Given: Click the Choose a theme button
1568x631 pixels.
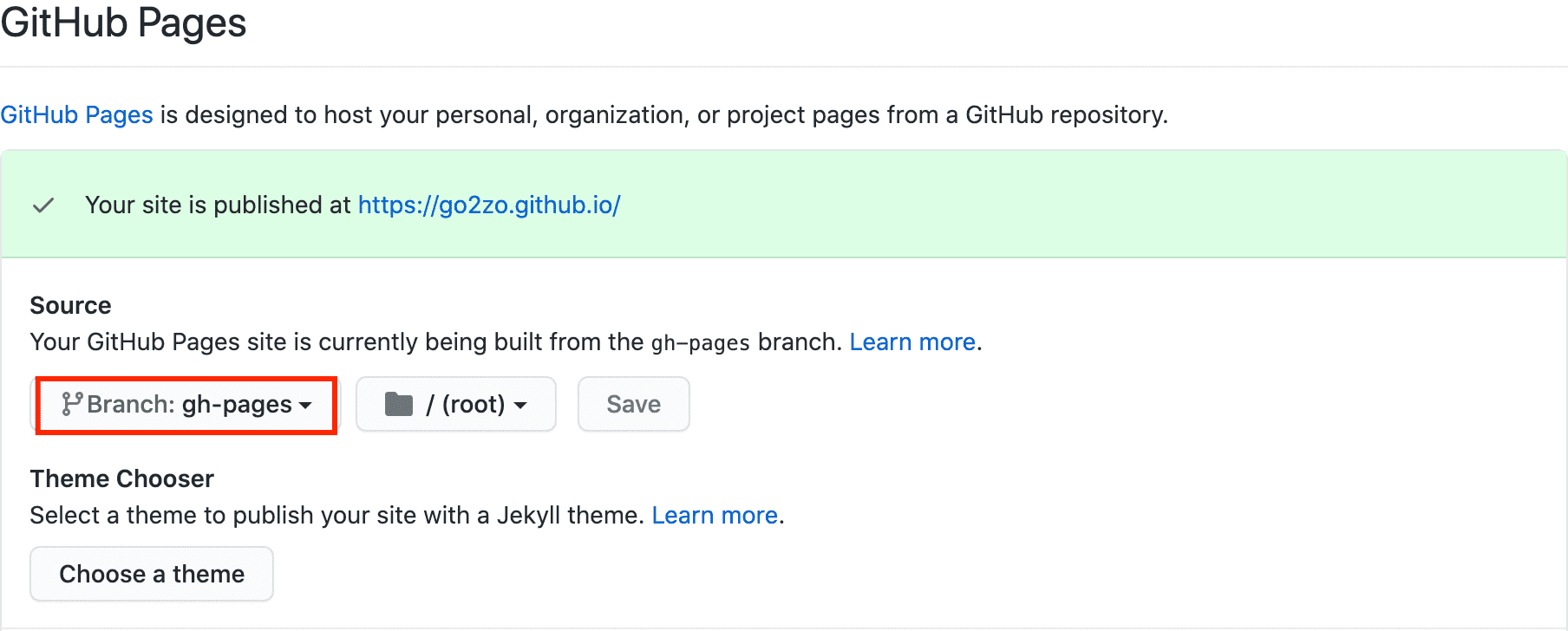Looking at the screenshot, I should [x=152, y=574].
